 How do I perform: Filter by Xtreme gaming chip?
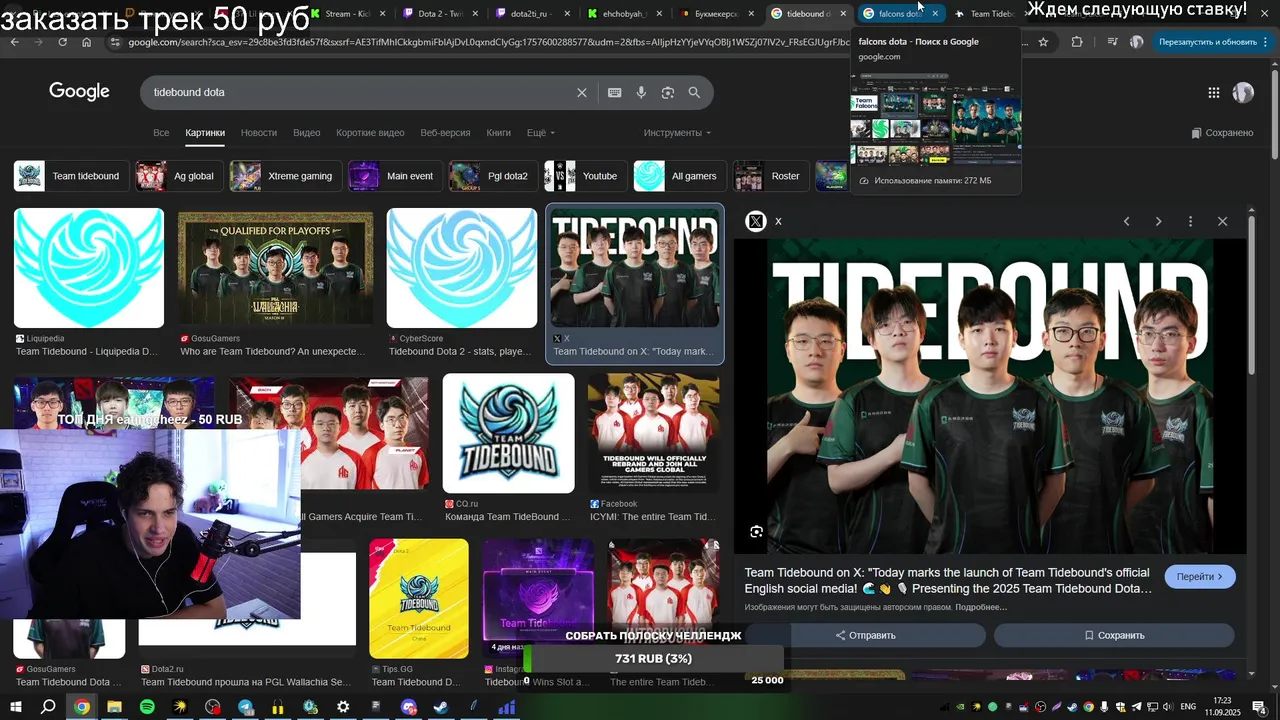(285, 176)
